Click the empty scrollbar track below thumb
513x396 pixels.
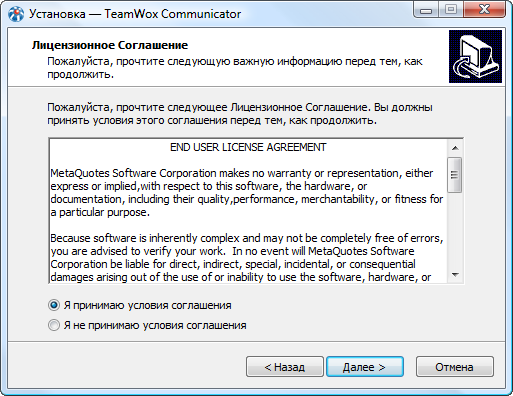tap(455, 230)
